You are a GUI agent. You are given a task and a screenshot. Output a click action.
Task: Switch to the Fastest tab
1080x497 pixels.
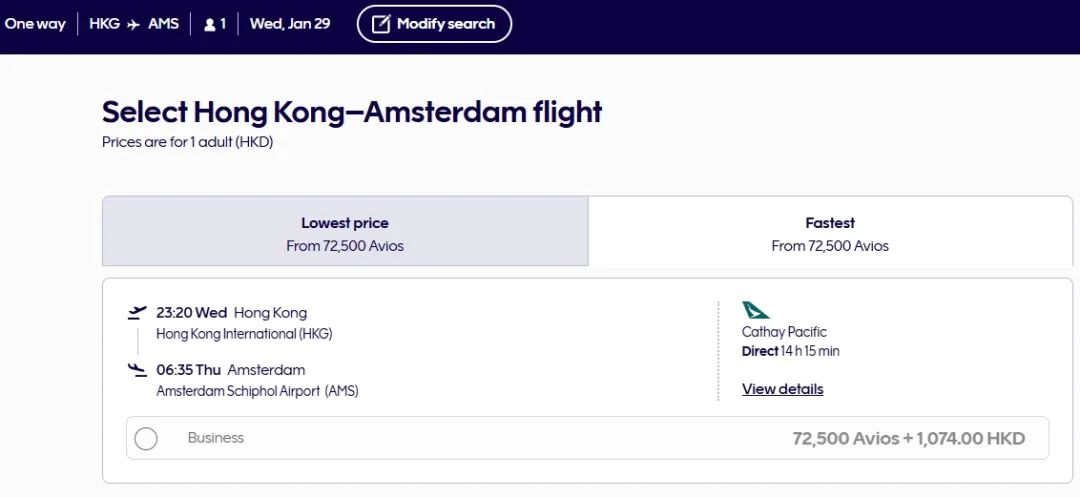point(830,233)
